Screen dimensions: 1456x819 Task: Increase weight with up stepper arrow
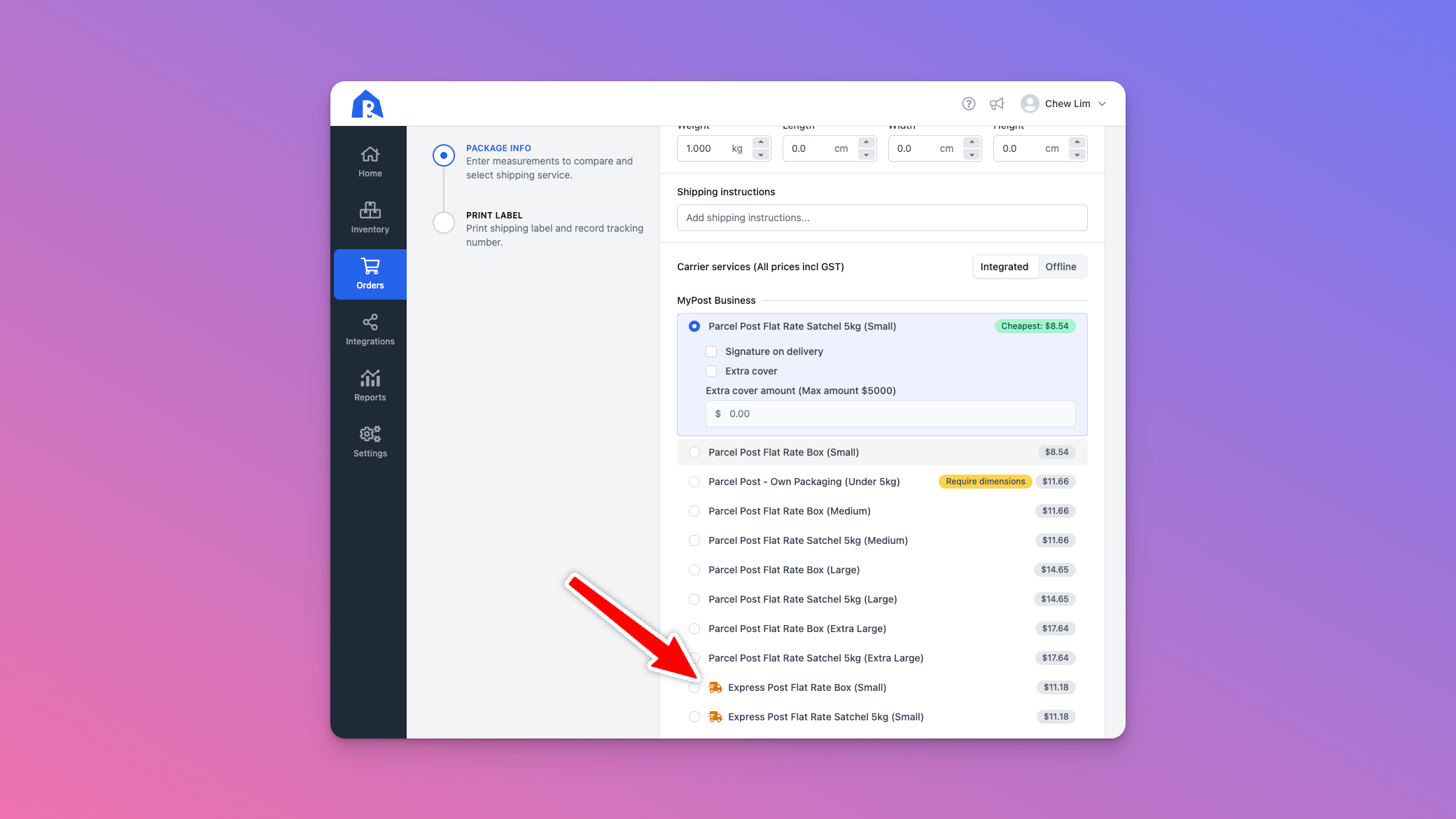[761, 142]
